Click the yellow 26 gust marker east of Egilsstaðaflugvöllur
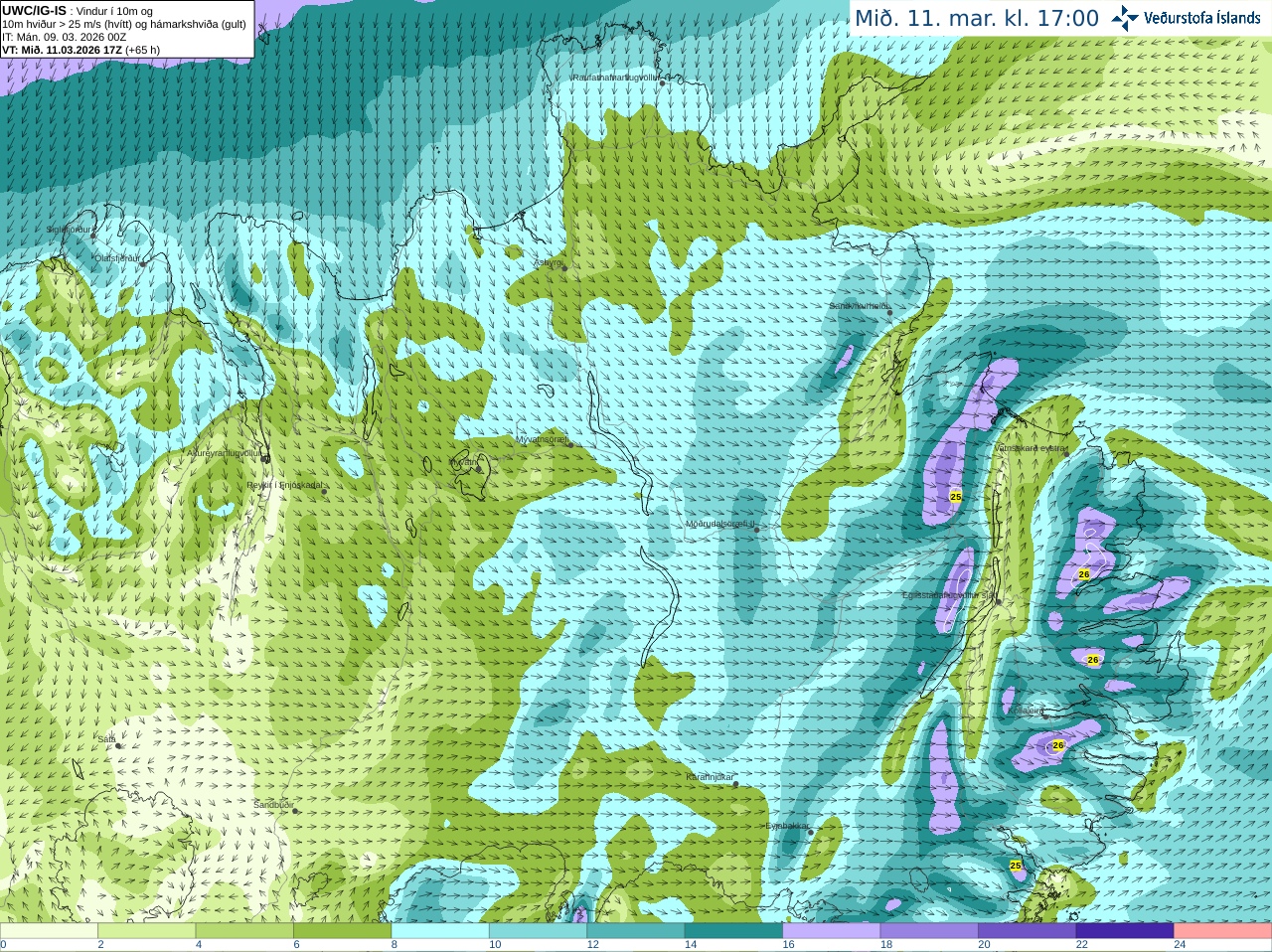The image size is (1272, 952). coord(1084,574)
